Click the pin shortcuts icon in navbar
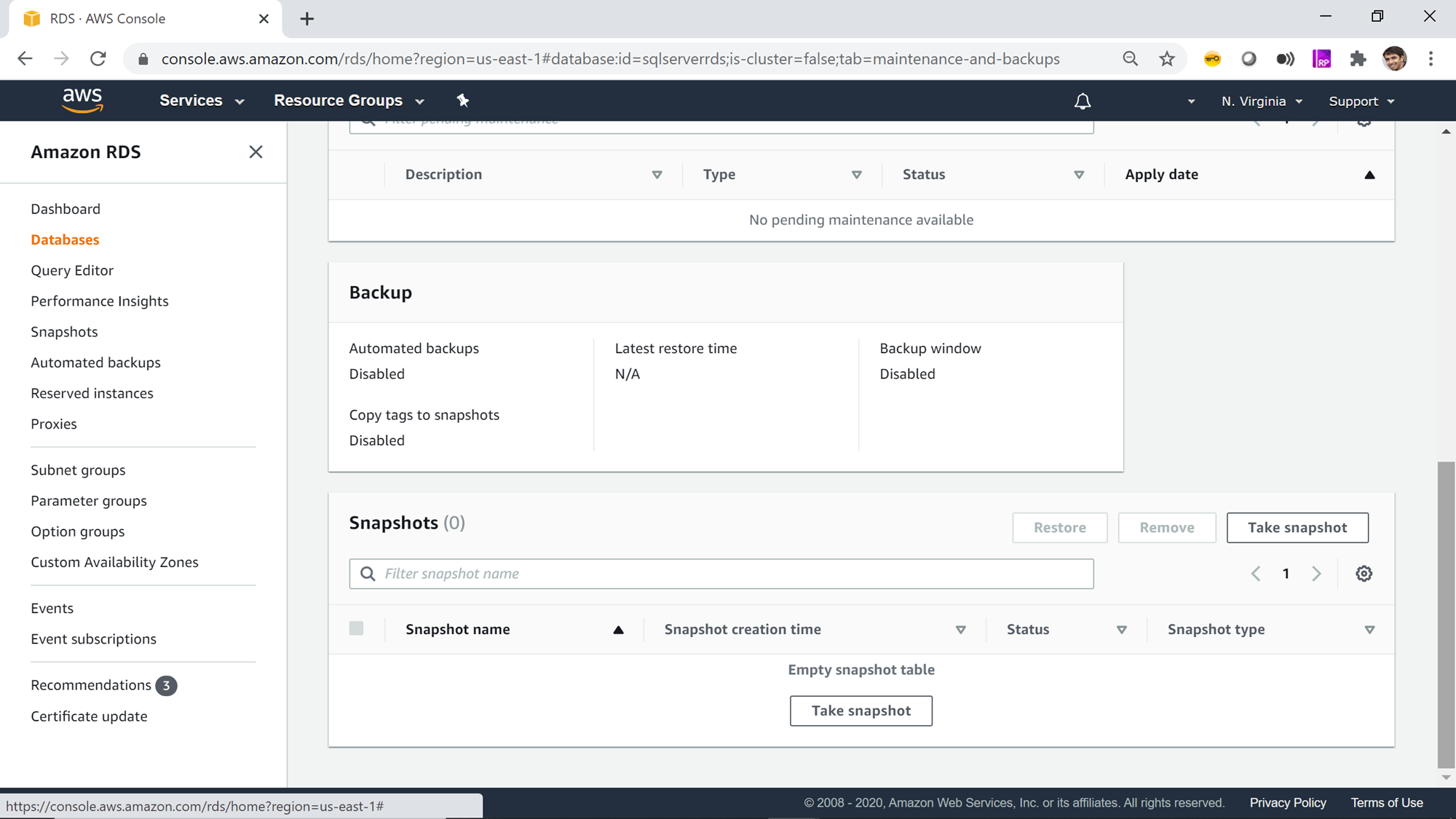This screenshot has width=1456, height=819. [x=463, y=100]
